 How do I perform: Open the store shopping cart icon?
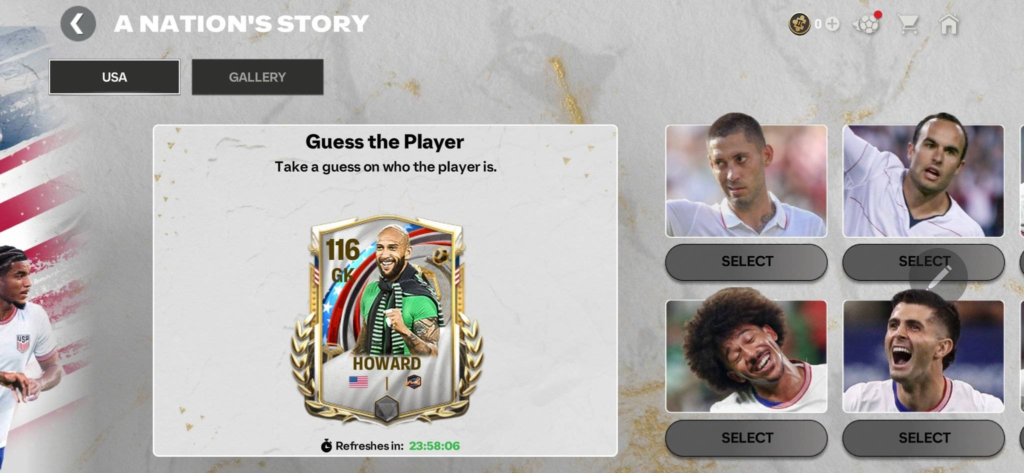pos(908,24)
